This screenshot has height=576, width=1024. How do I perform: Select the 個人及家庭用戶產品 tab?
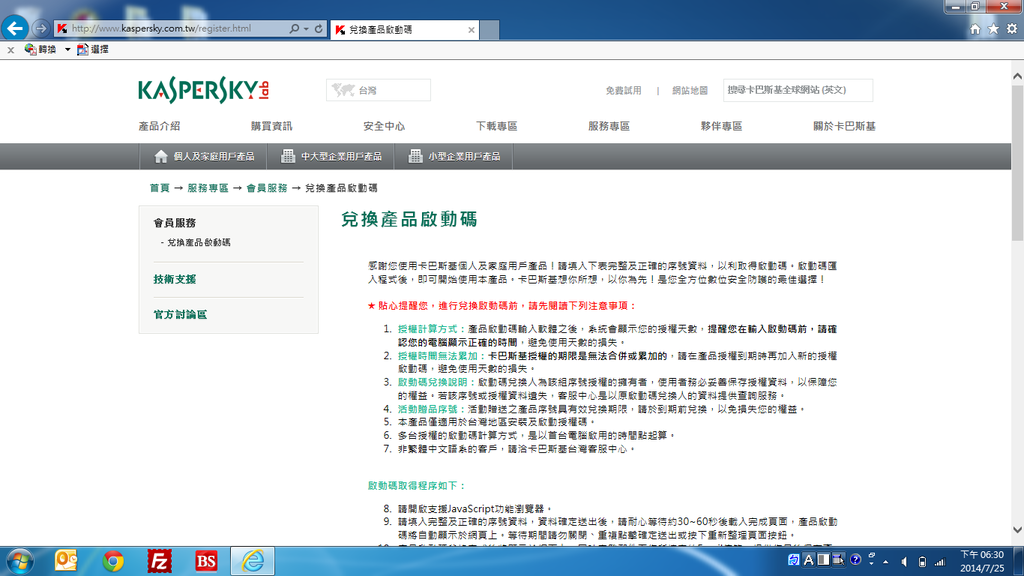click(x=204, y=157)
